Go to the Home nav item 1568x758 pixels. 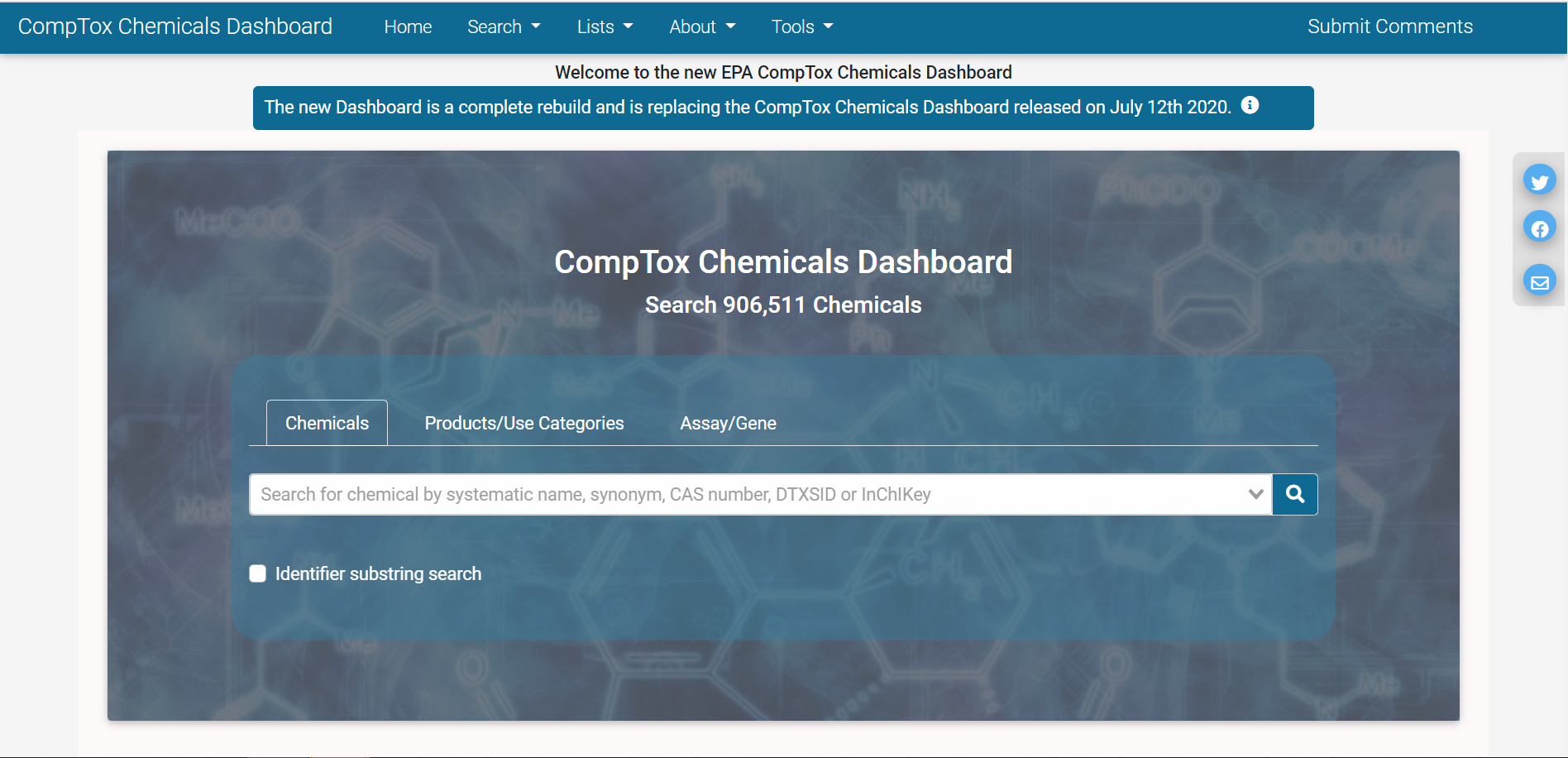[x=408, y=26]
